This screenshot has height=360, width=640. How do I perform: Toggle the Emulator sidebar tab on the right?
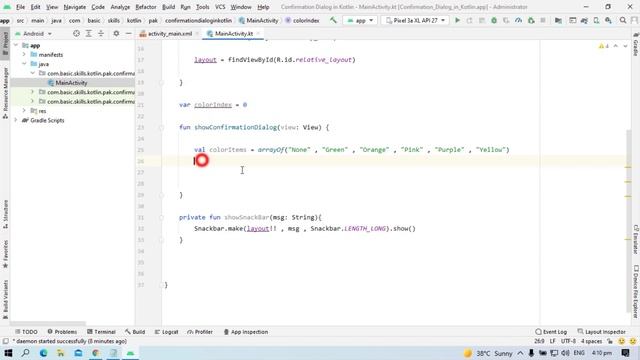(x=636, y=239)
